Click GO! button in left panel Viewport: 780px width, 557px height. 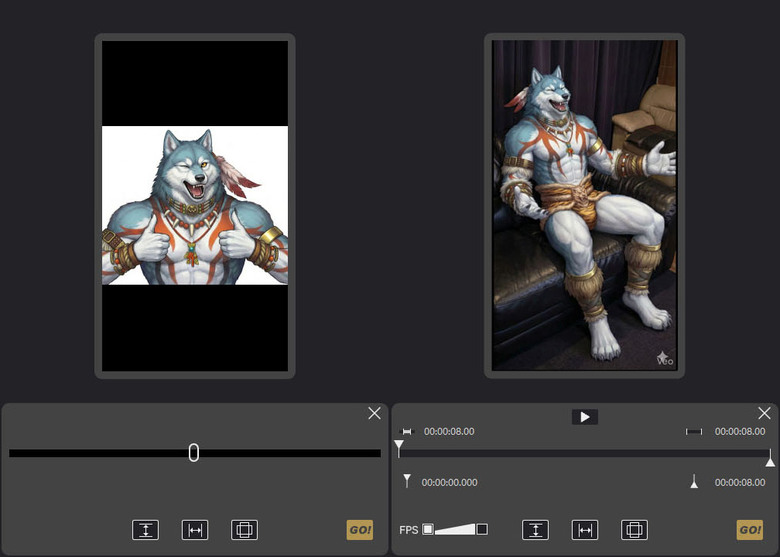pyautogui.click(x=360, y=530)
